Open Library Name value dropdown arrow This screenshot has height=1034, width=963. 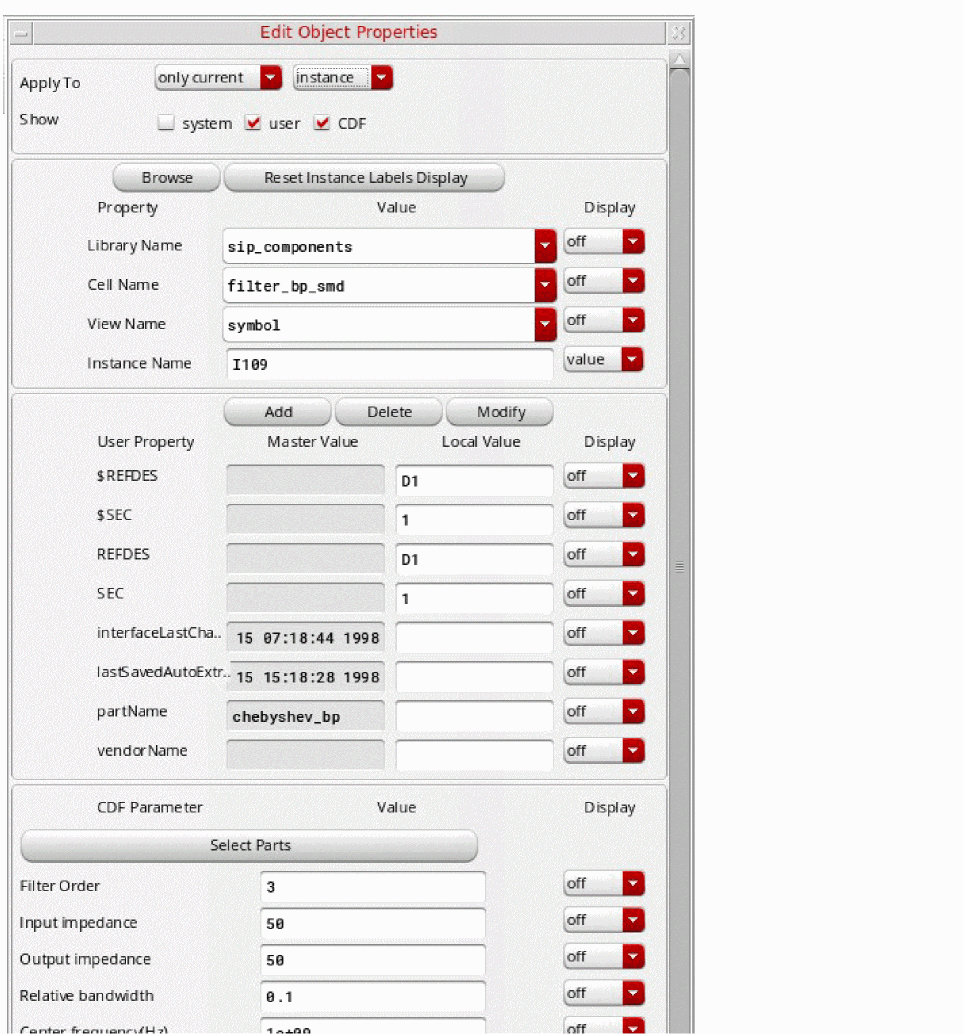[544, 246]
